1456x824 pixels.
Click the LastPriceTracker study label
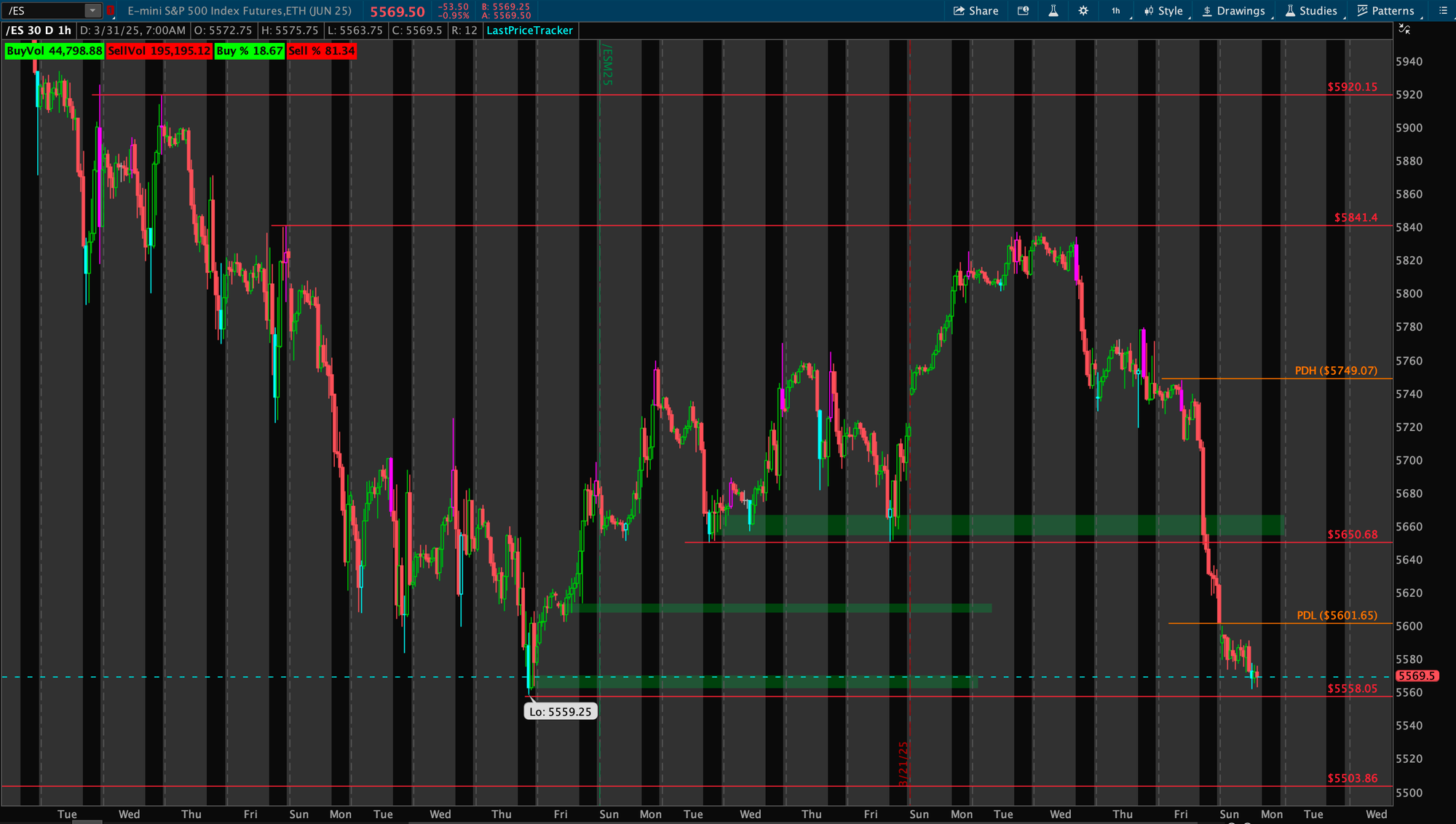pyautogui.click(x=529, y=31)
